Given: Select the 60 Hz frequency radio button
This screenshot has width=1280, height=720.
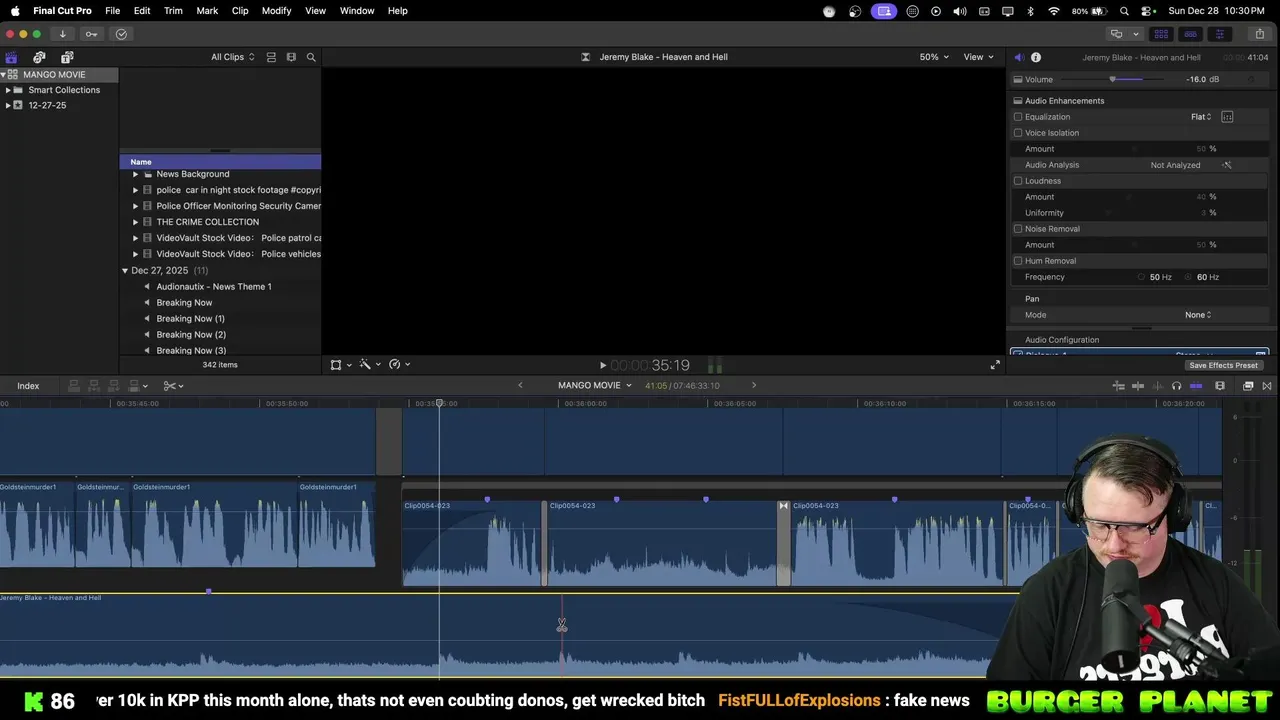Looking at the screenshot, I should tap(1188, 277).
